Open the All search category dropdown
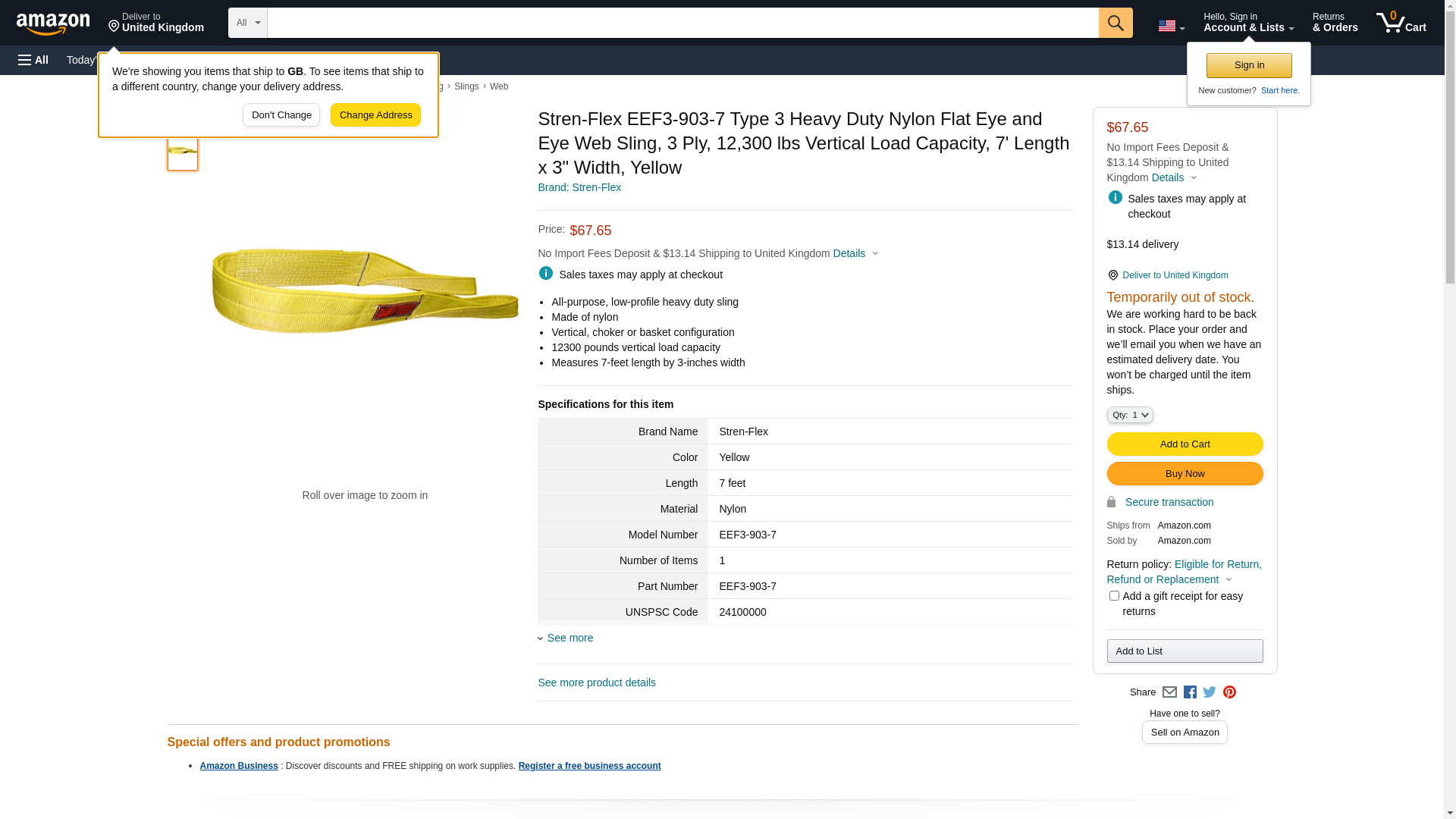This screenshot has width=1456, height=819. pyautogui.click(x=247, y=23)
